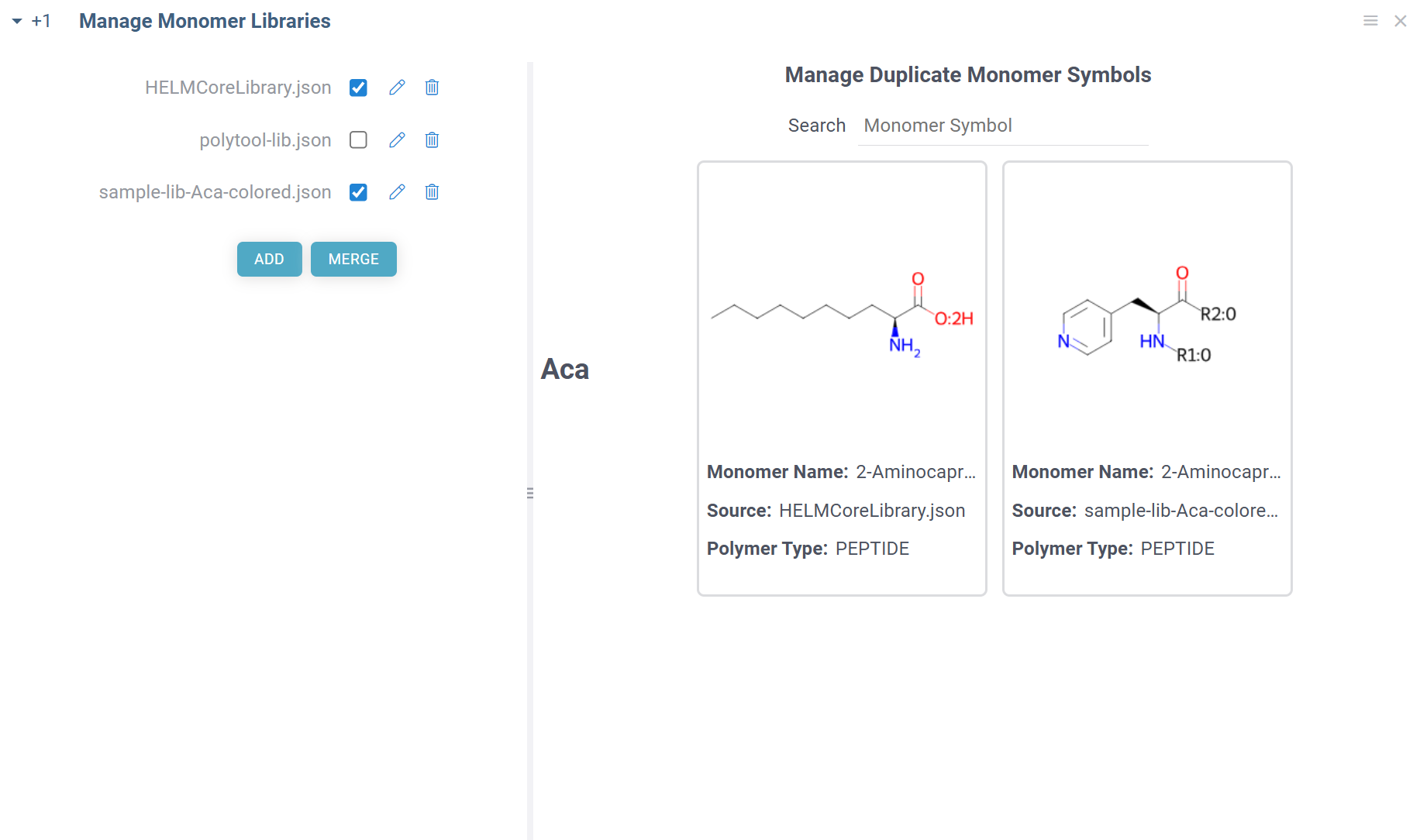Uncheck the HELMCoreLibrary.json checkbox
The width and height of the screenshot is (1420, 840).
click(358, 87)
